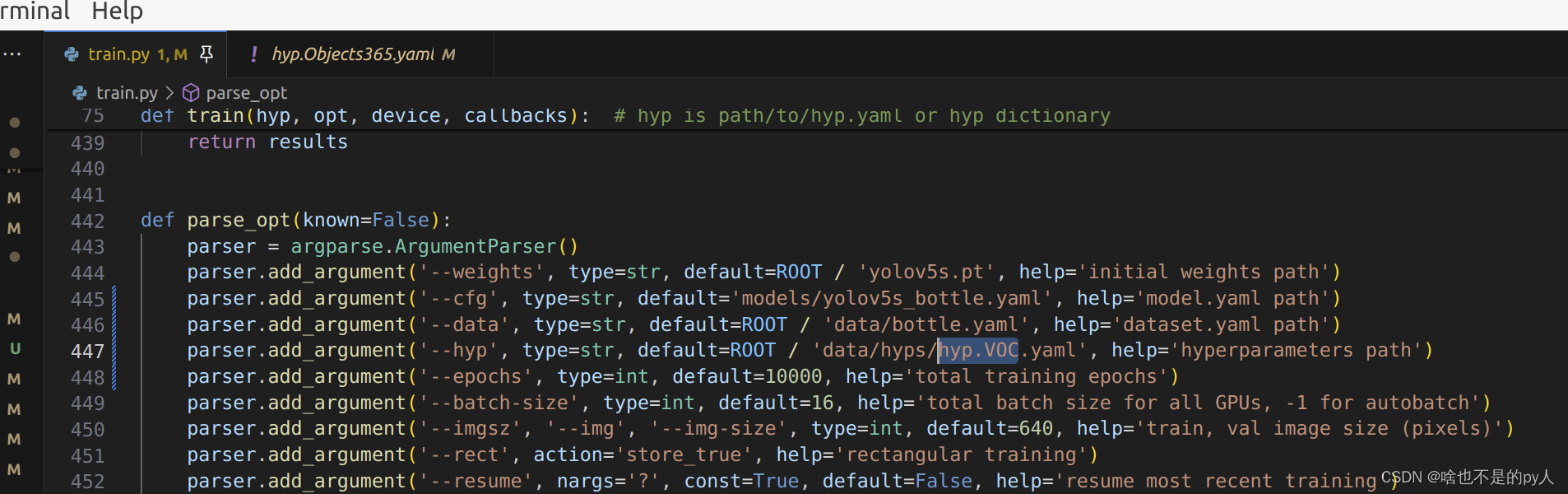Click the selected 'hyp.VOC' text
The width and height of the screenshot is (1568, 494).
coord(978,351)
